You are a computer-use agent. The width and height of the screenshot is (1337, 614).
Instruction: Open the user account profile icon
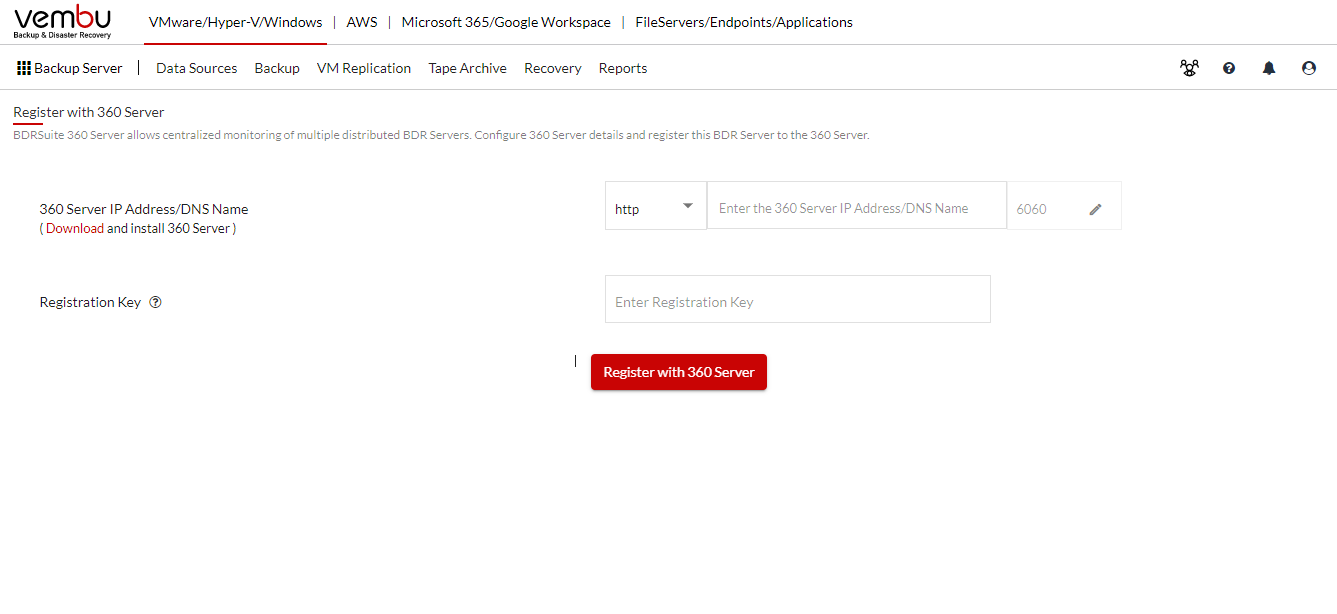[x=1309, y=68]
